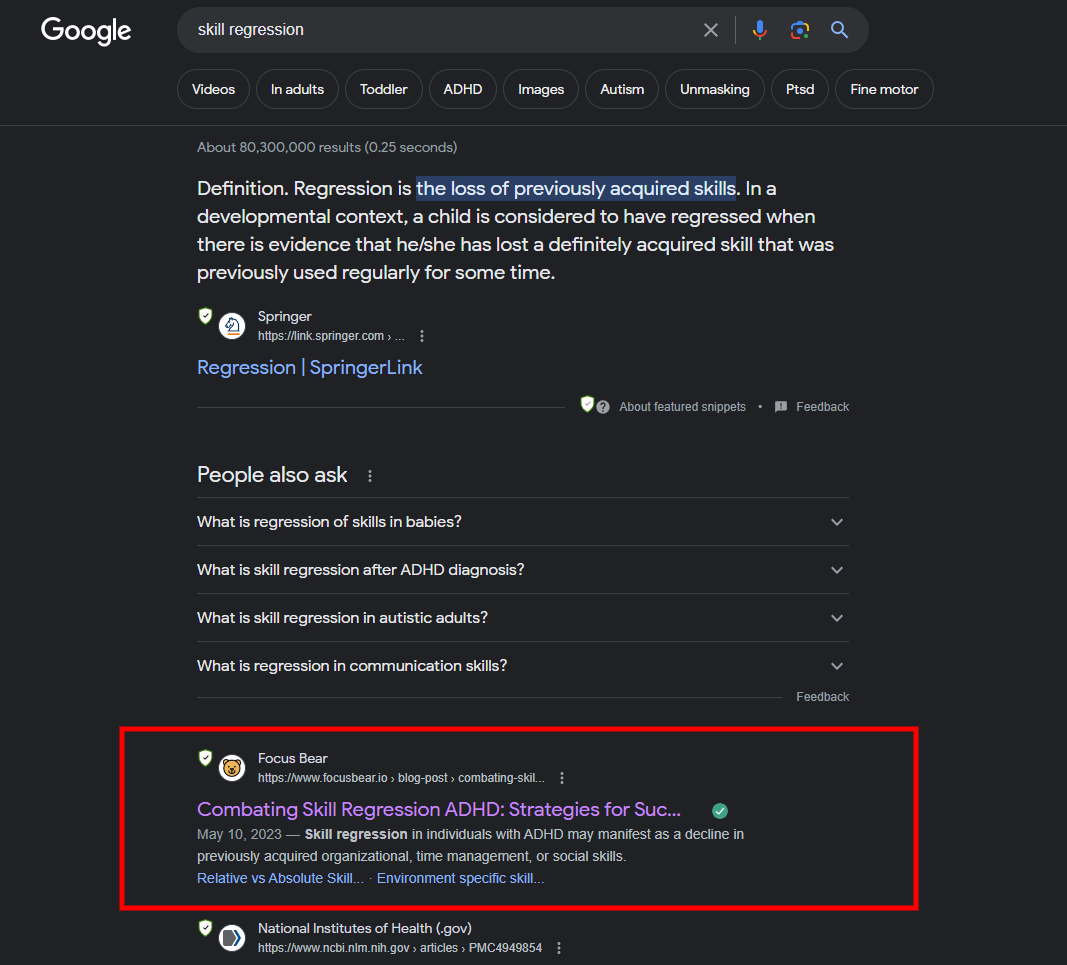
Task: Click the Google logo
Action: tap(86, 30)
